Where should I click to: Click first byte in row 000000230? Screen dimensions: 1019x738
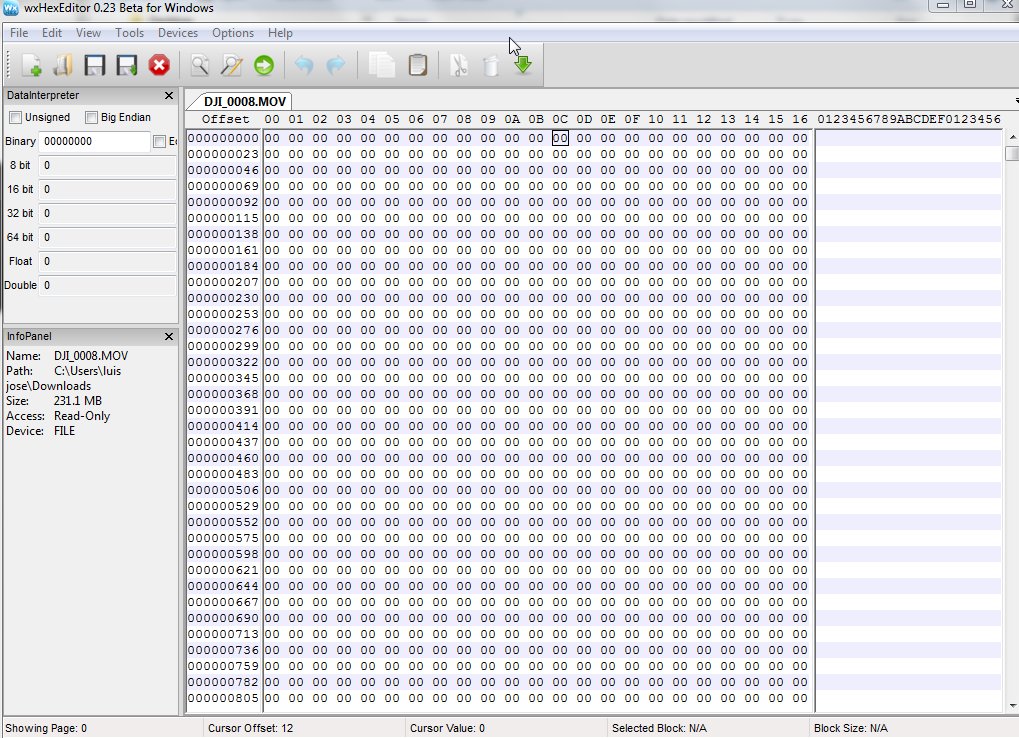272,298
